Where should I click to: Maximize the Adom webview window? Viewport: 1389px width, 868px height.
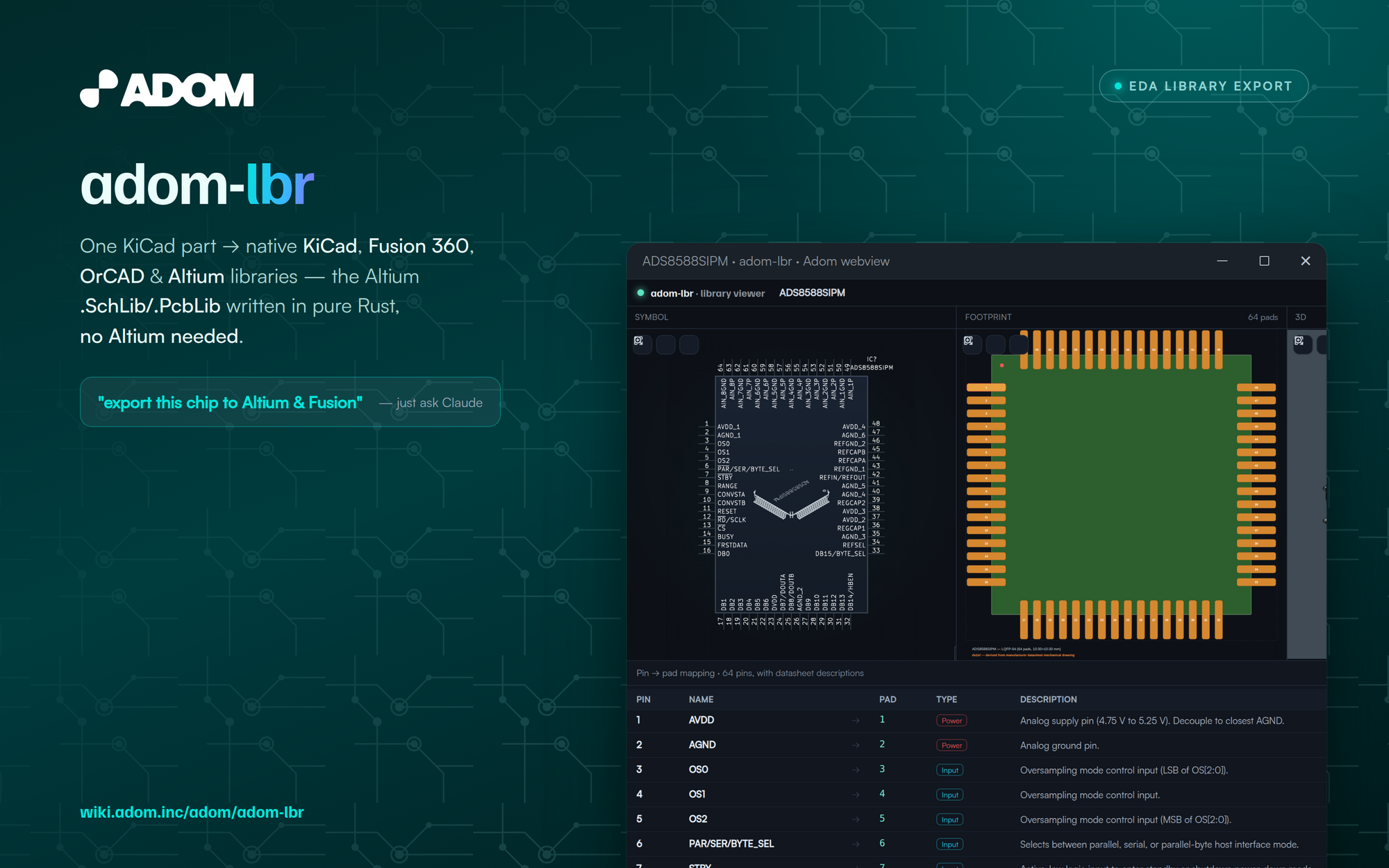(x=1264, y=261)
